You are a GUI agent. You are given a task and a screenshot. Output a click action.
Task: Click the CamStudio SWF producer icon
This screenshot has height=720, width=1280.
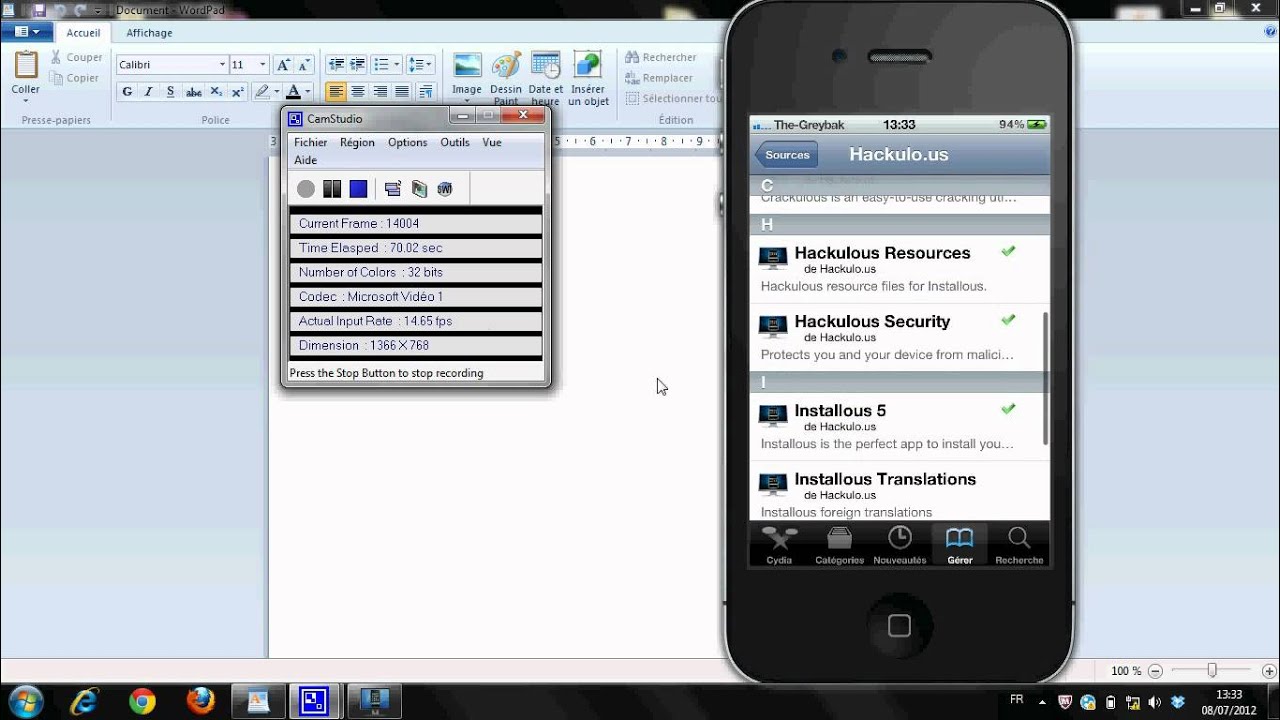pyautogui.click(x=445, y=189)
